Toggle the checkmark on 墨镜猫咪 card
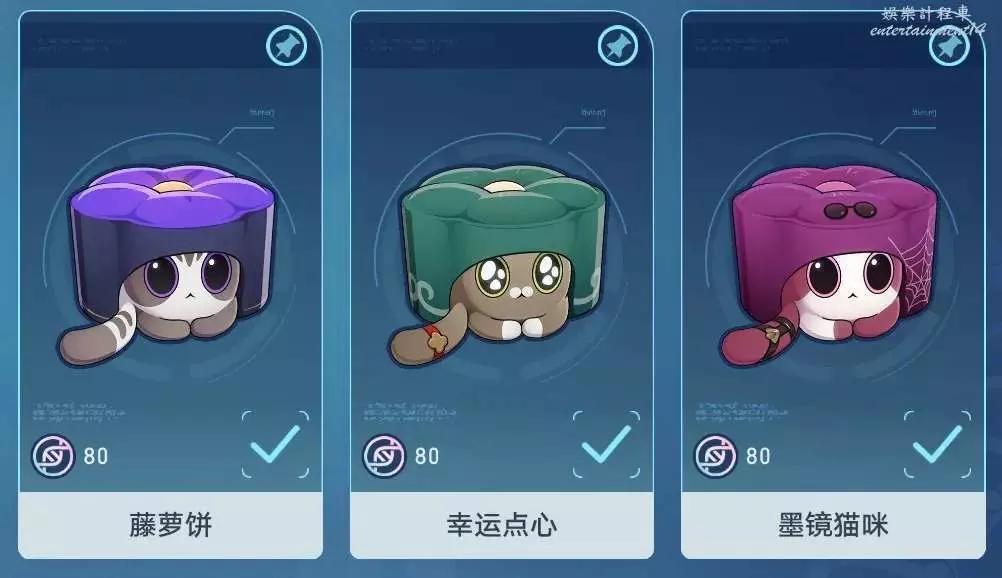The width and height of the screenshot is (1002, 578). [937, 444]
